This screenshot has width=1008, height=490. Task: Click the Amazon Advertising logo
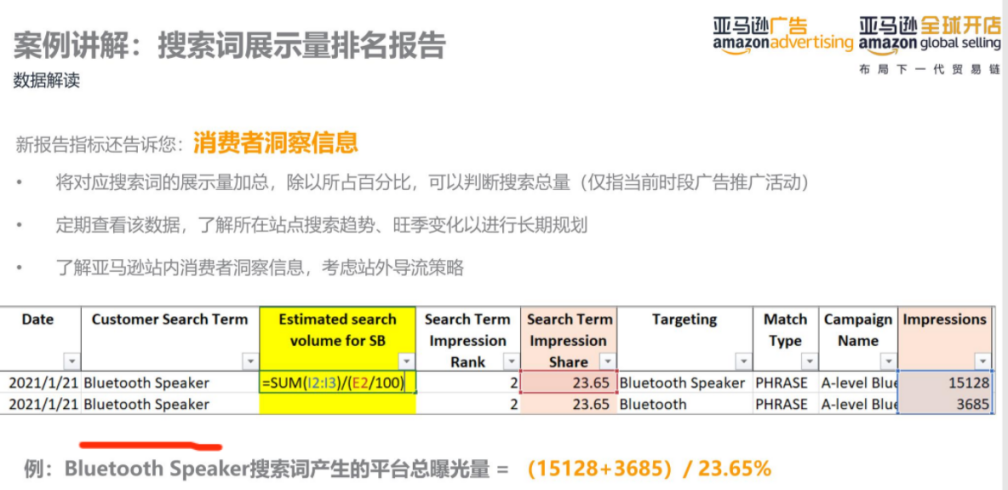pos(783,35)
